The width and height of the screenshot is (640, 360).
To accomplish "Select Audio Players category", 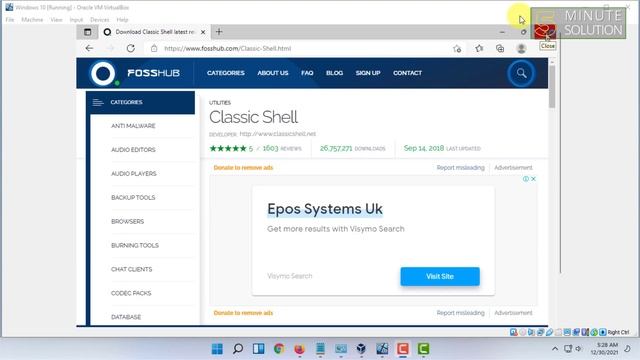I will click(x=133, y=173).
